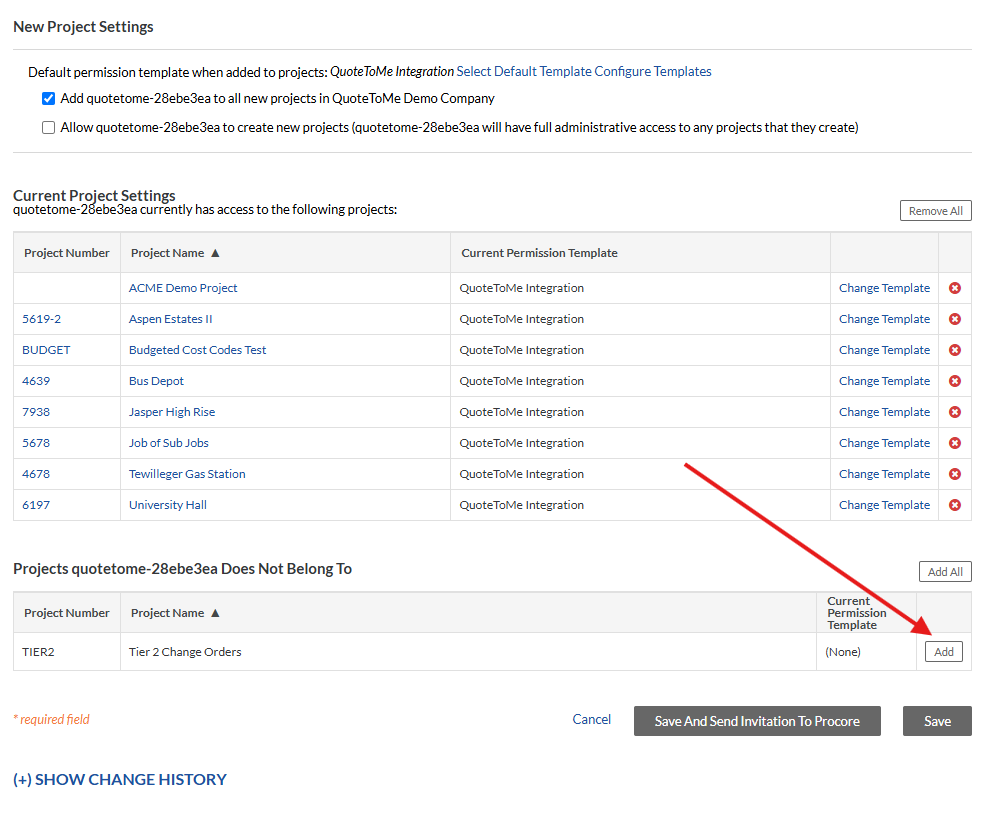The height and width of the screenshot is (813, 990).
Task: Select Tier 2 Change Orders name cell
Action: tap(468, 651)
